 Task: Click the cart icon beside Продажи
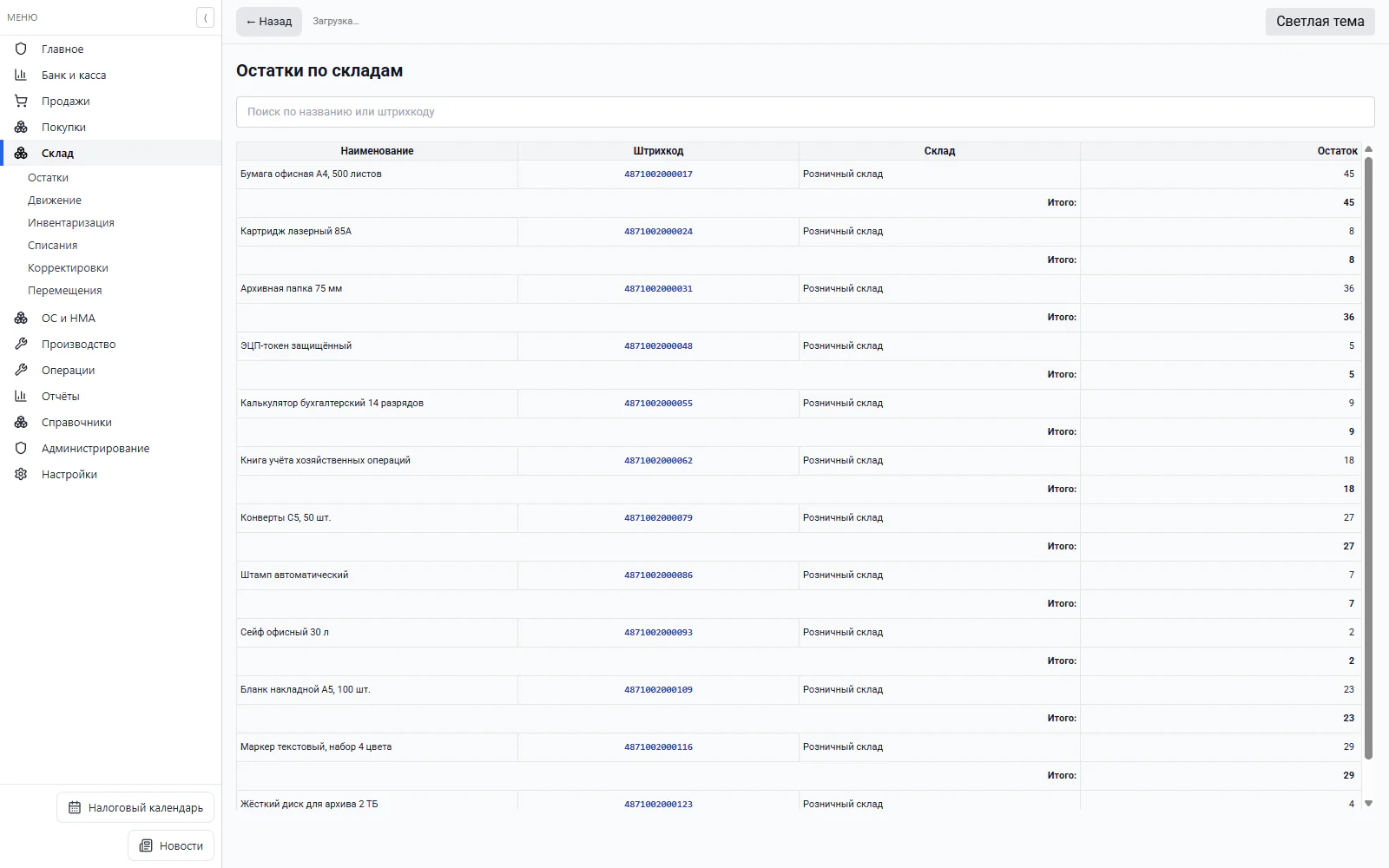[21, 101]
